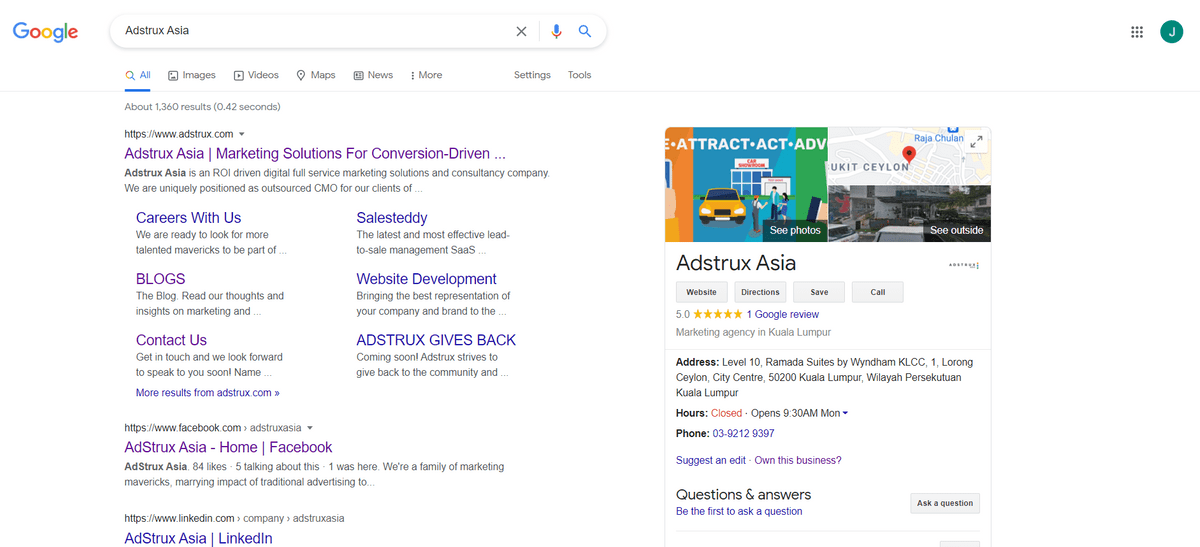Click the small Adstrux logo in knowledge panel
Viewport: 1200px width, 547px height.
coord(963,265)
